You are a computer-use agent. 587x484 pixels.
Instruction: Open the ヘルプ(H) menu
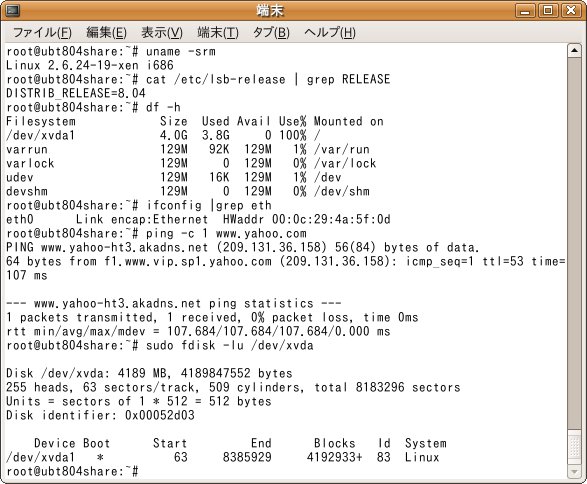329,33
